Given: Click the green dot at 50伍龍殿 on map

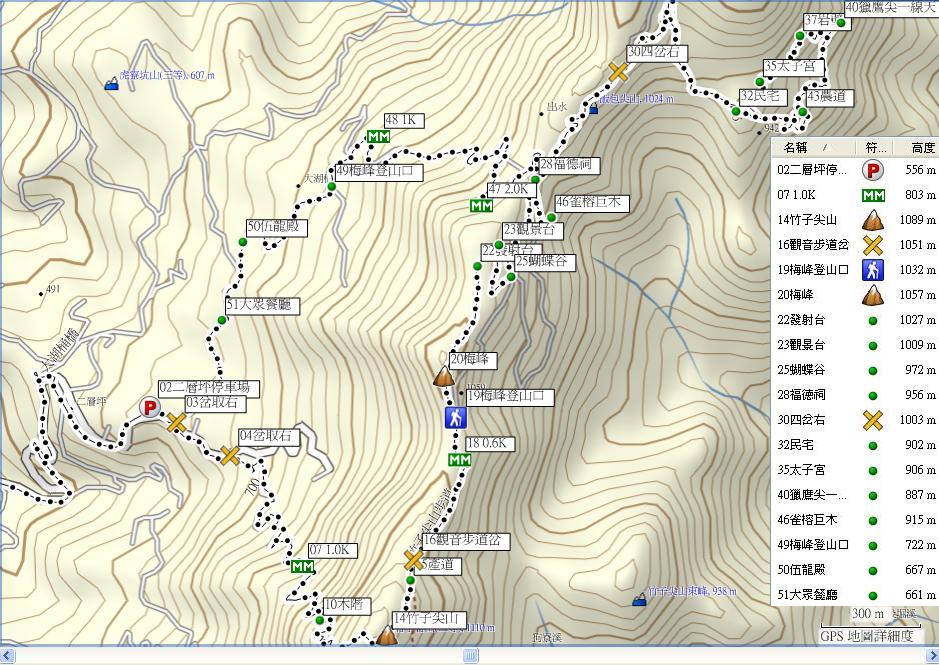Looking at the screenshot, I should click(243, 242).
